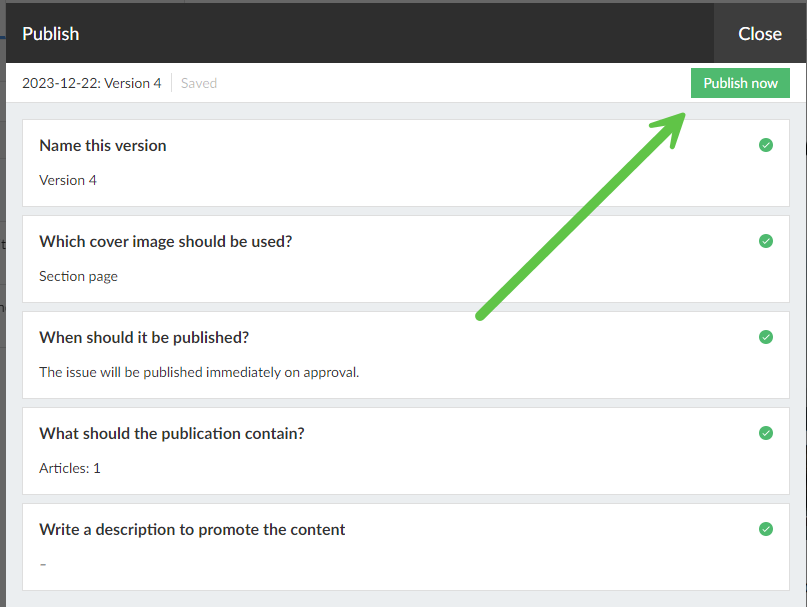Click checkmark on the description section
807x607 pixels.
tap(765, 529)
